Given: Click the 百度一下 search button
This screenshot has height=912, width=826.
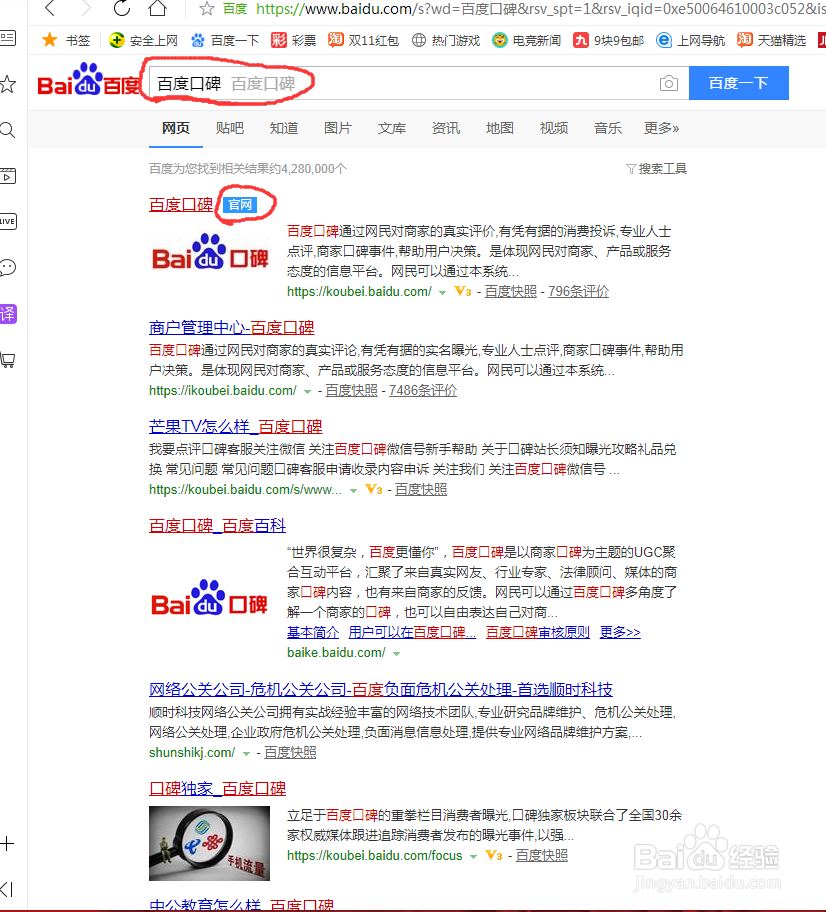Looking at the screenshot, I should [739, 83].
